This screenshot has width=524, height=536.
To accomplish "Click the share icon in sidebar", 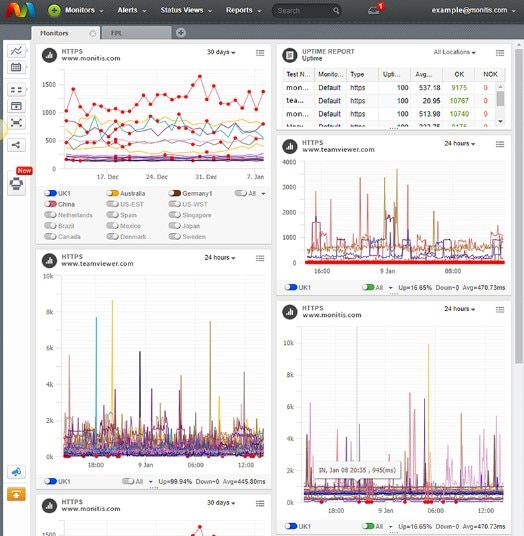I will pos(16,145).
